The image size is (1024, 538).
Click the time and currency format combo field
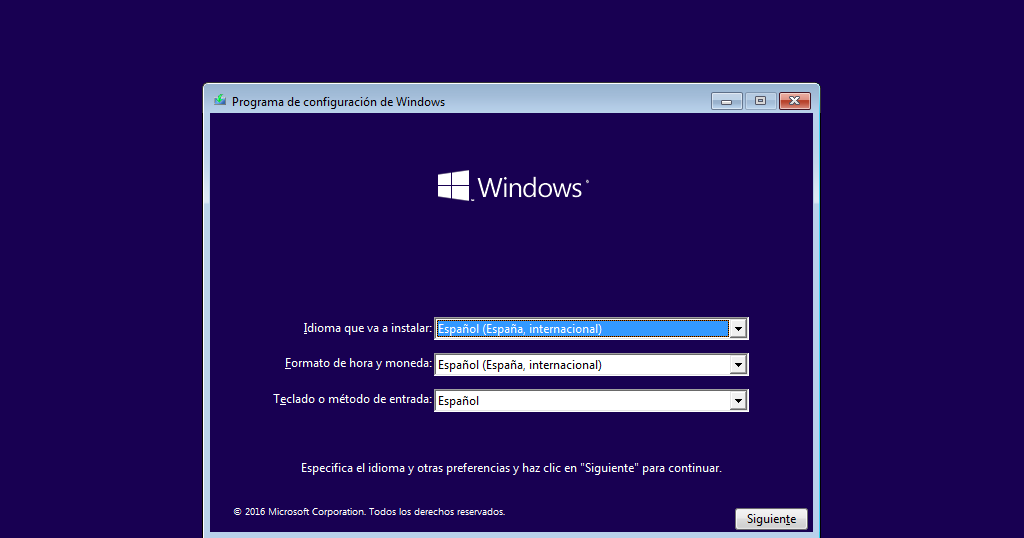point(591,364)
